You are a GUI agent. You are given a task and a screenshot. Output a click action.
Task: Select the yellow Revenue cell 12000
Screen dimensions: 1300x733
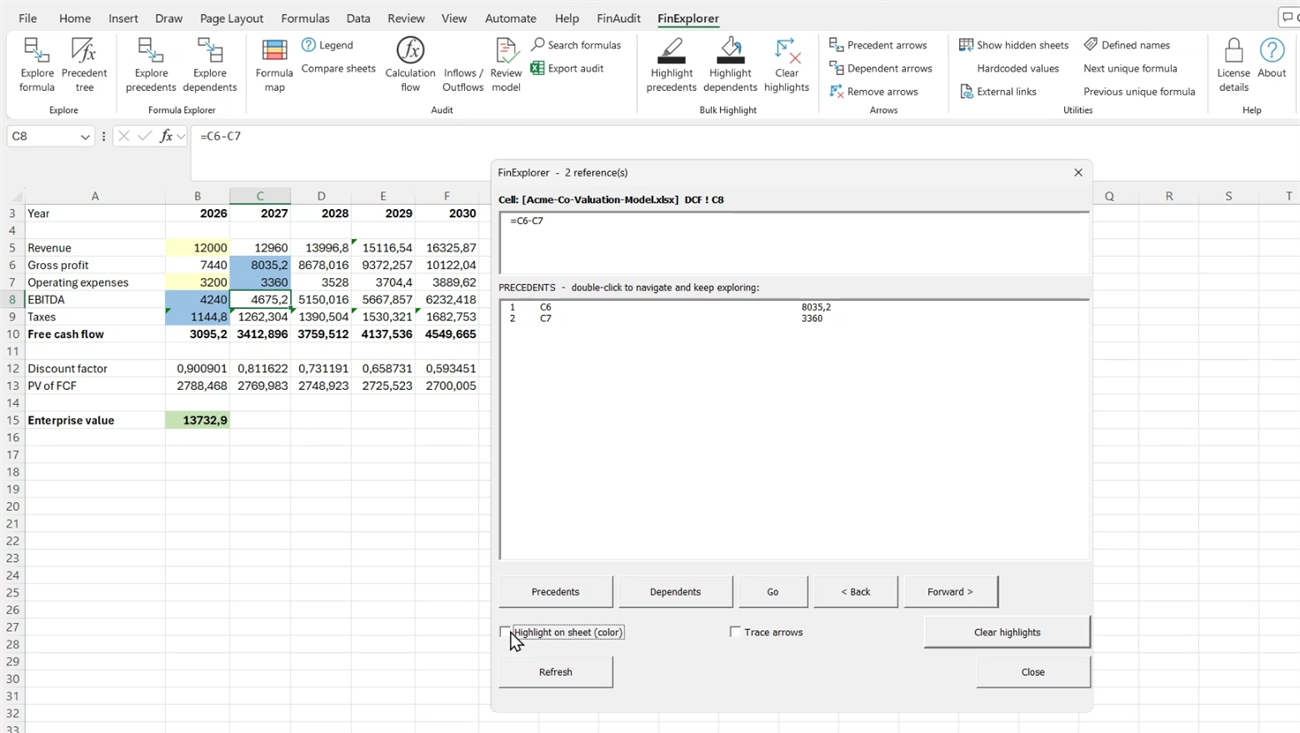pos(197,247)
